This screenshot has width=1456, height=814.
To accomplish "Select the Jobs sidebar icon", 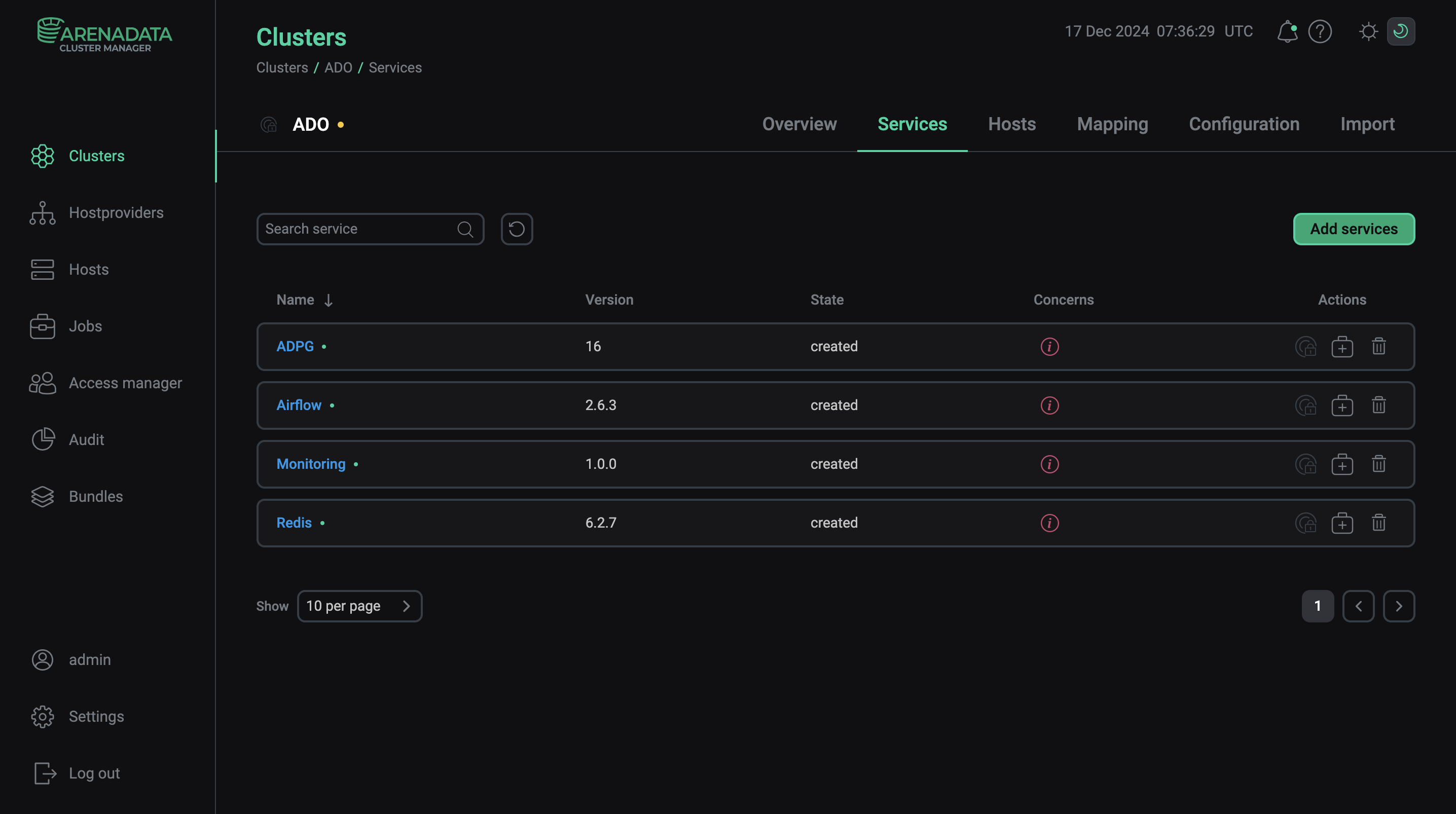I will point(85,326).
